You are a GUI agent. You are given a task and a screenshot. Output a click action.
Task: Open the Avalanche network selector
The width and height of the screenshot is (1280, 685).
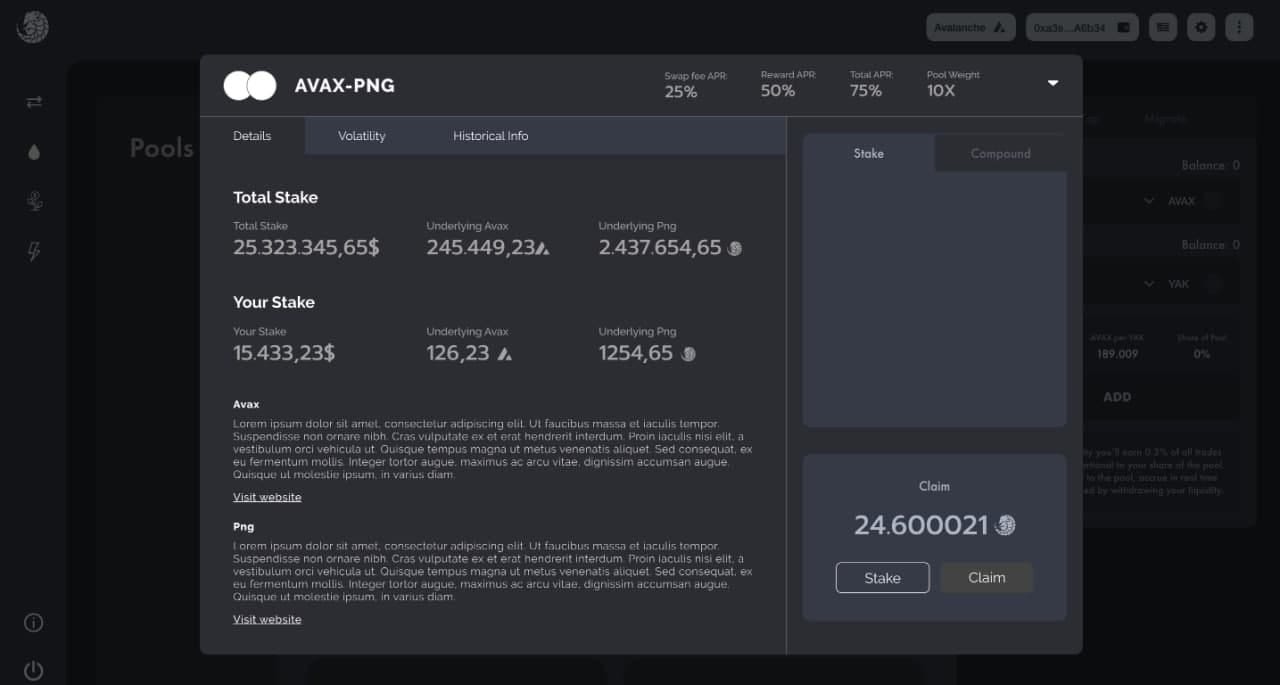[x=970, y=27]
